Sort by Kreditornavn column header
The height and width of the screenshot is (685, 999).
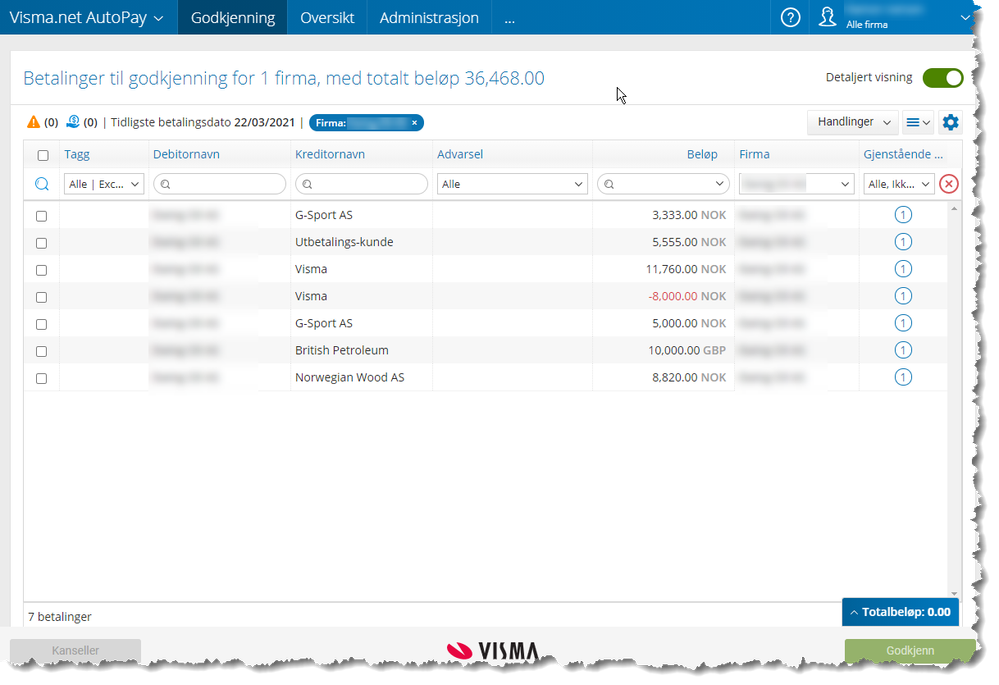pyautogui.click(x=330, y=154)
